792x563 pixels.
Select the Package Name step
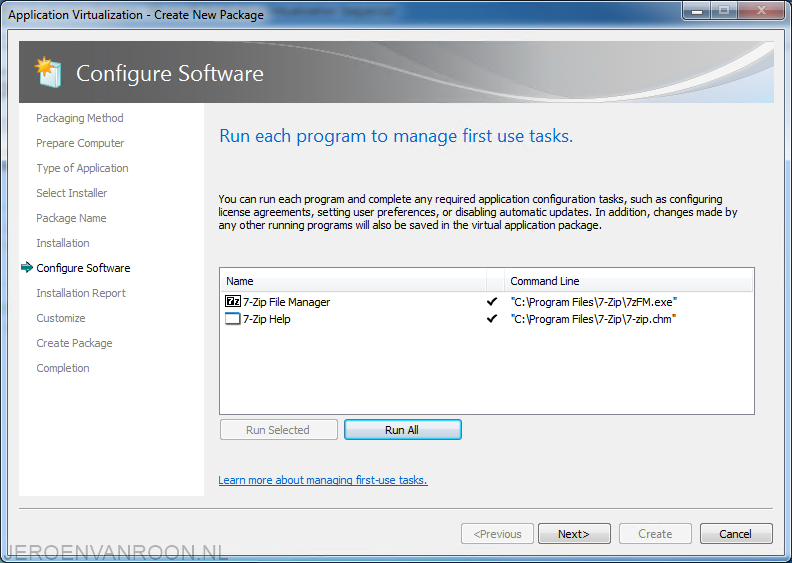71,218
